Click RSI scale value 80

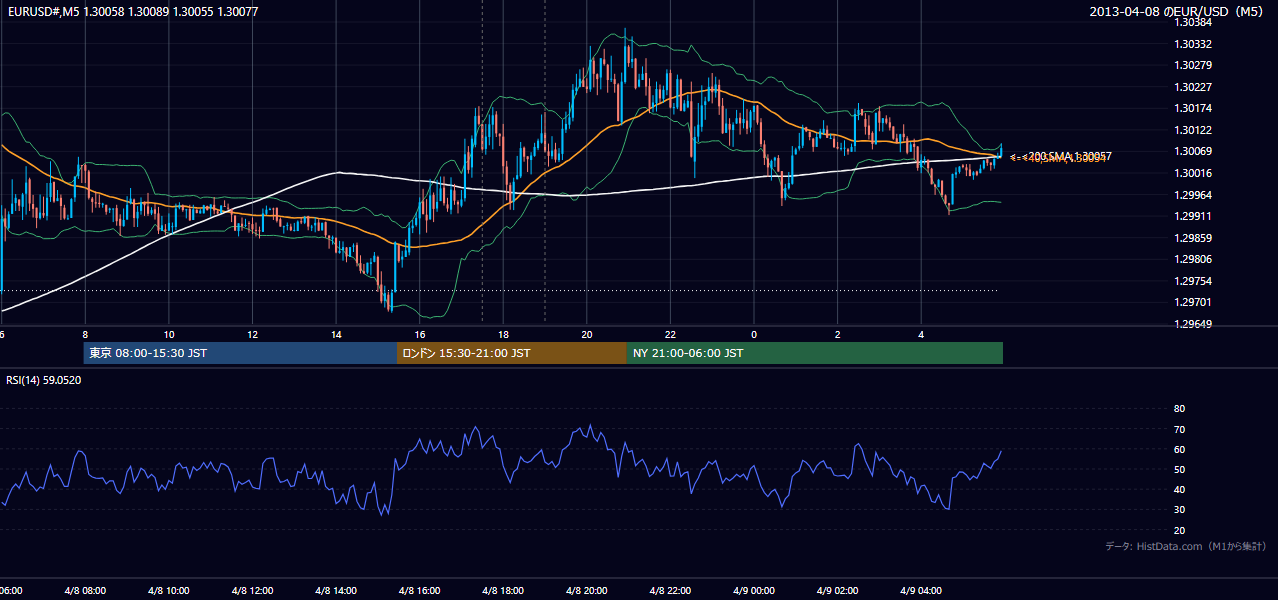[1179, 409]
